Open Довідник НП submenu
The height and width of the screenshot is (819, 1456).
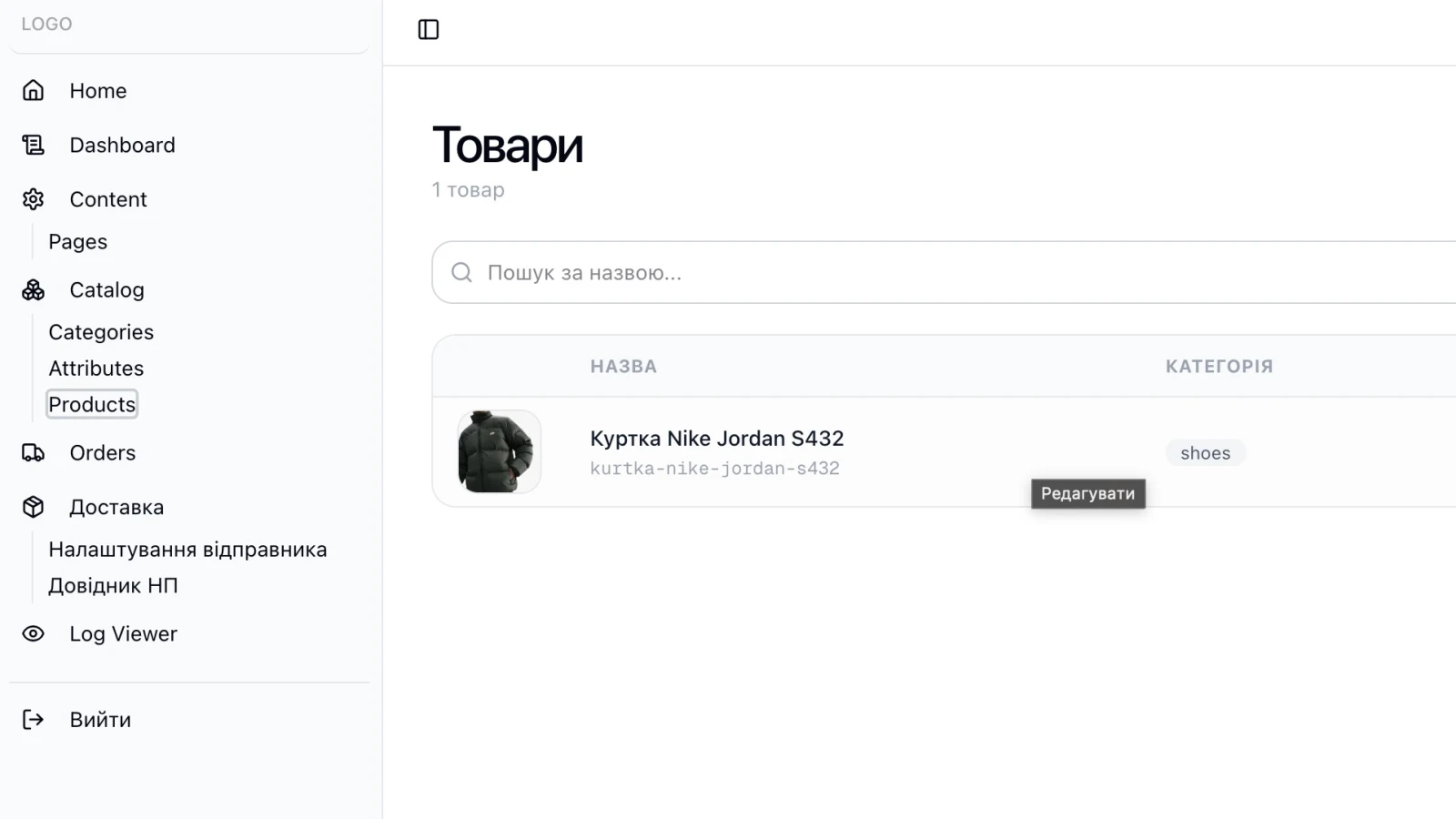click(x=113, y=585)
